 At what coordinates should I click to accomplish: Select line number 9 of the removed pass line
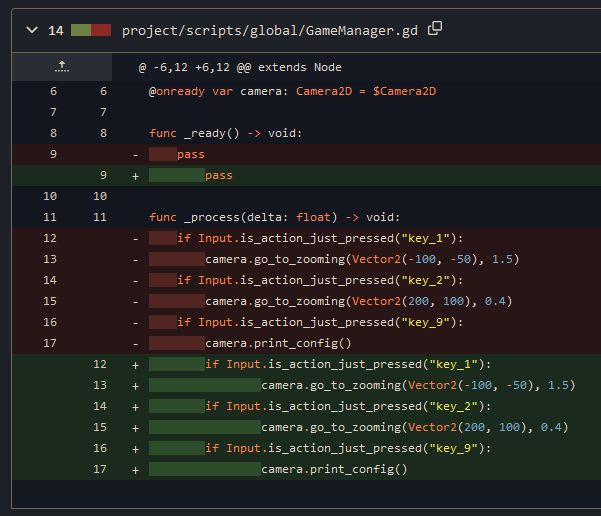click(x=52, y=154)
